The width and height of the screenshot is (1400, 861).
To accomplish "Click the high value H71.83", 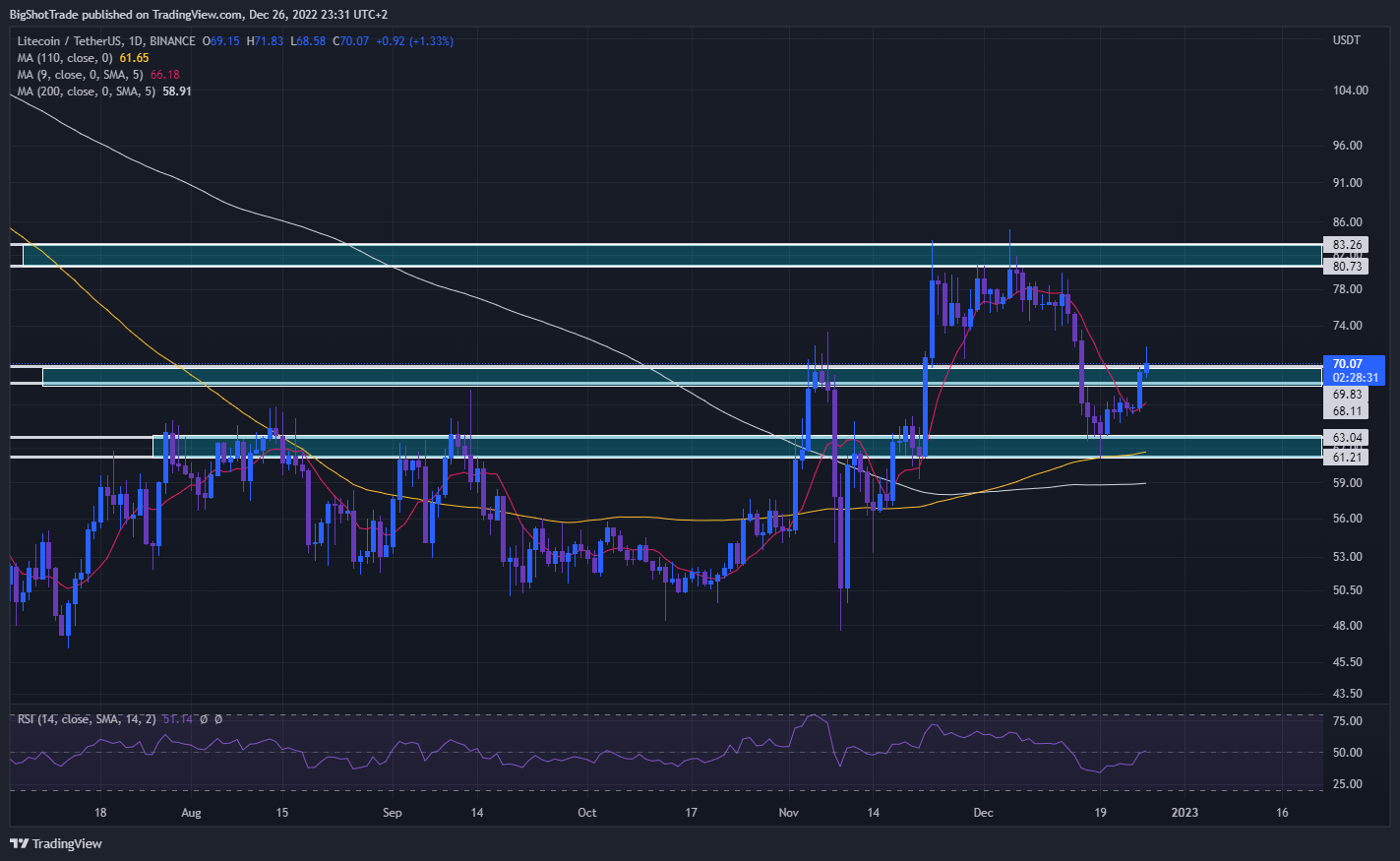I will 265,41.
